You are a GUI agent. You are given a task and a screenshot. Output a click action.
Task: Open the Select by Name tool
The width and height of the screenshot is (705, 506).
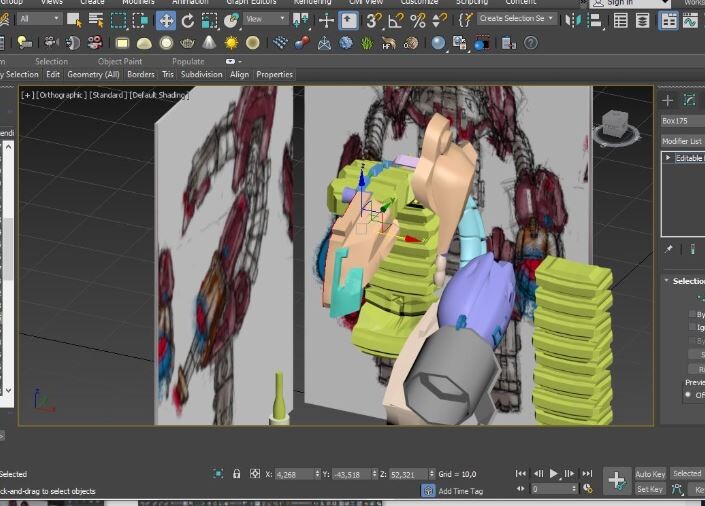click(96, 20)
